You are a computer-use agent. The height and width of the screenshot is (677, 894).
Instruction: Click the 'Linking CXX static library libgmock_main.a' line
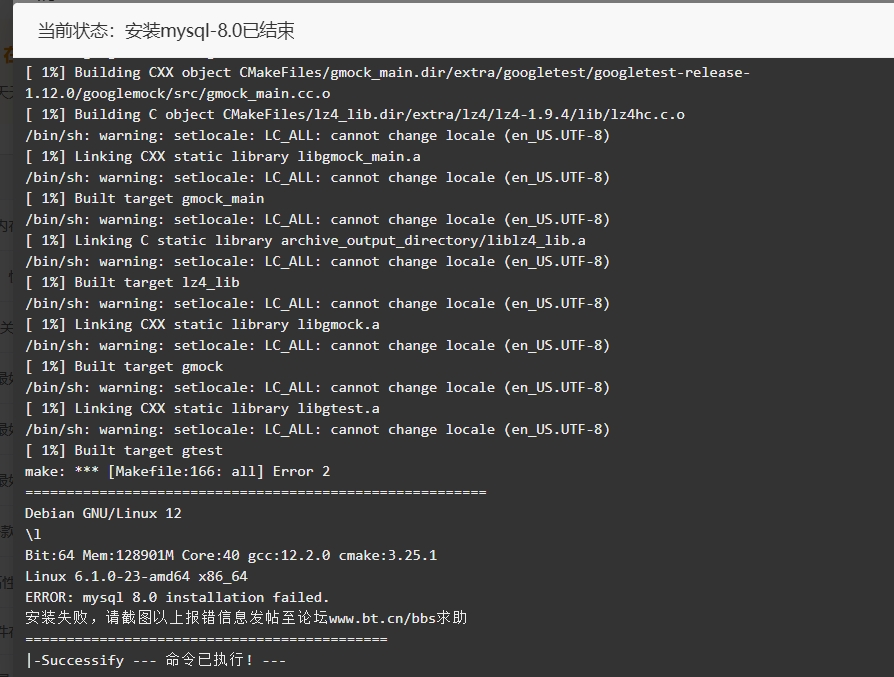223,157
